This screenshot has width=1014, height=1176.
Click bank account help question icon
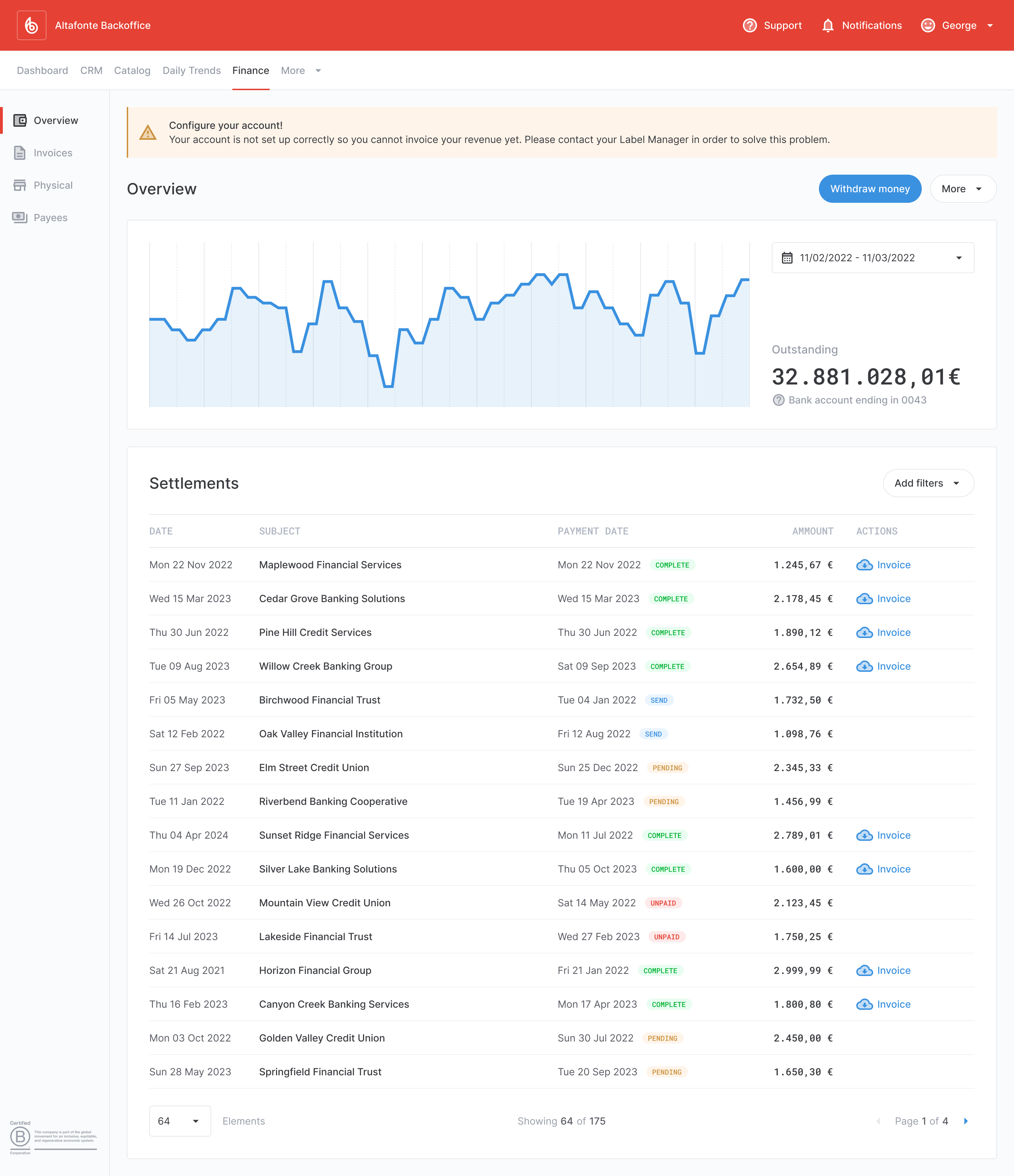(x=778, y=400)
